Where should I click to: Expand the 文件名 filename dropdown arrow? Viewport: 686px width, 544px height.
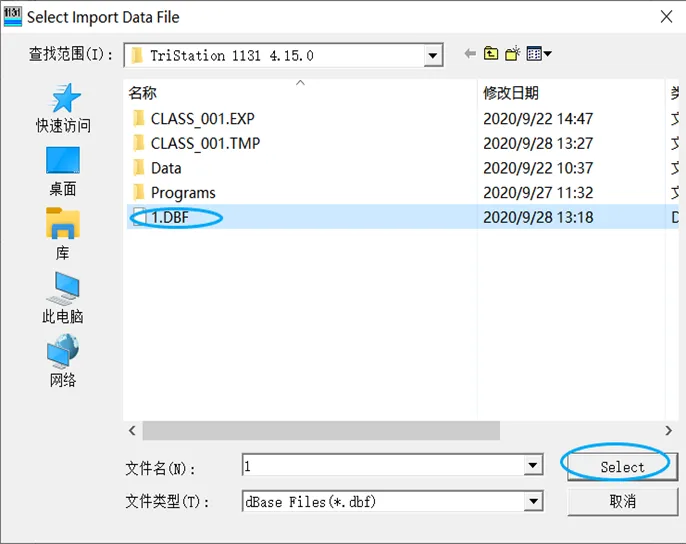point(533,465)
